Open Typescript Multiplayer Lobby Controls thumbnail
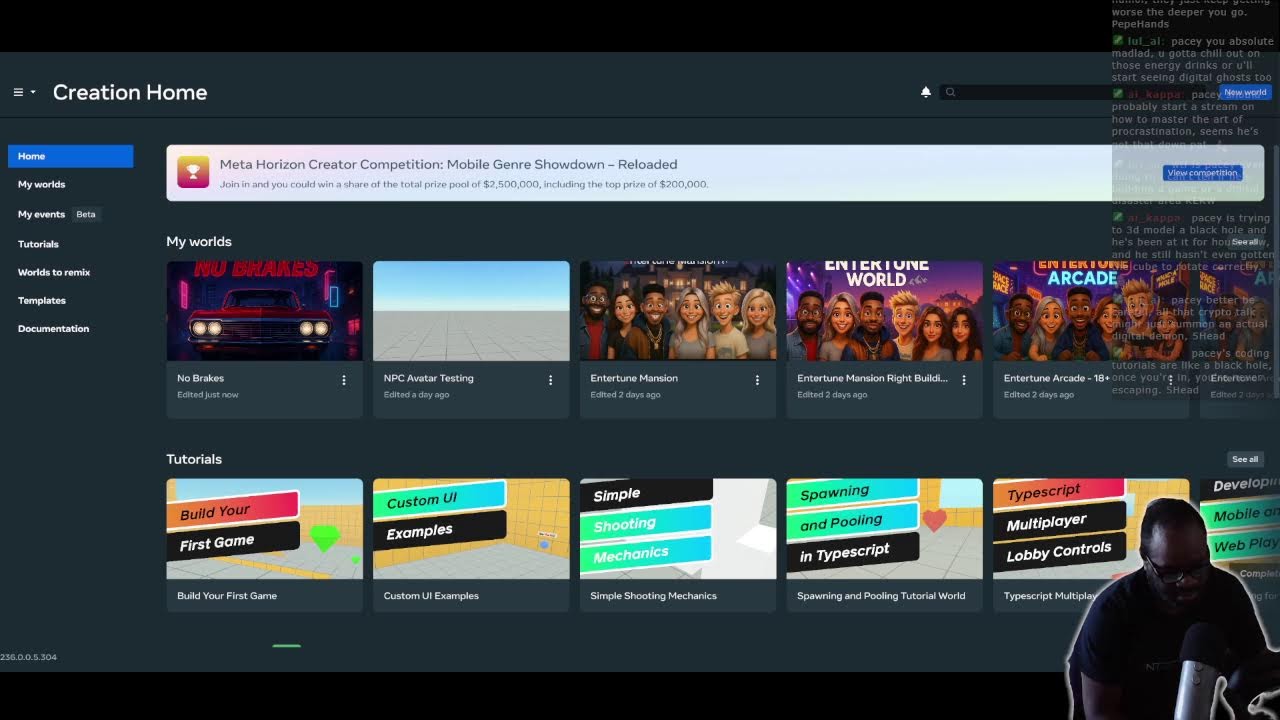1280x720 pixels. tap(1091, 528)
